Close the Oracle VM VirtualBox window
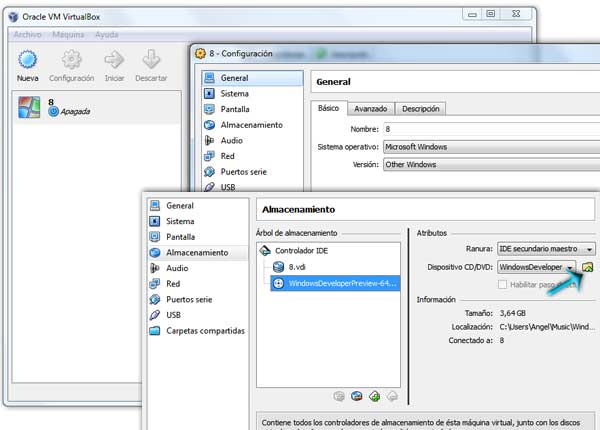 (x=516, y=14)
